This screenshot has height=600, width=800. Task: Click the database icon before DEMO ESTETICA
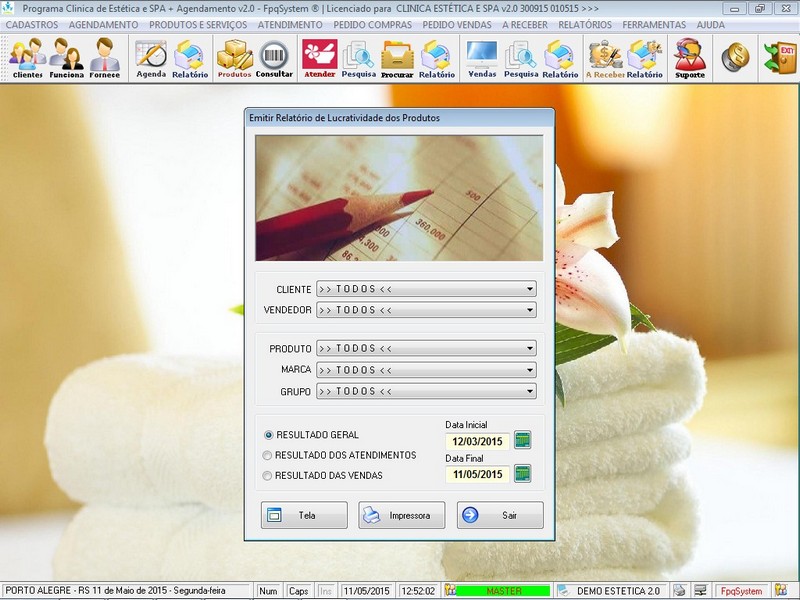coord(563,590)
